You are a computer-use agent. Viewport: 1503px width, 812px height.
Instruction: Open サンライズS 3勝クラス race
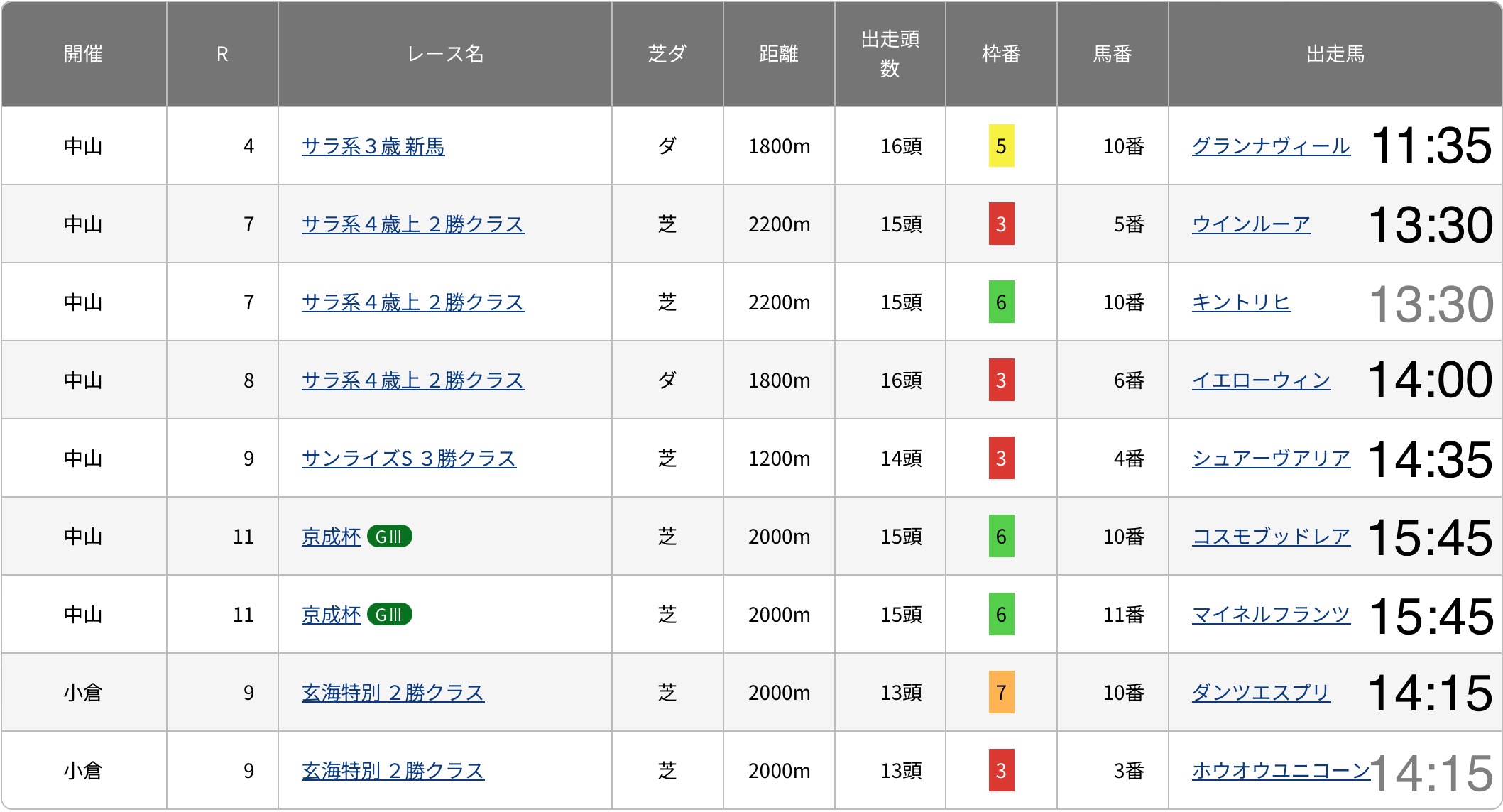point(408,459)
